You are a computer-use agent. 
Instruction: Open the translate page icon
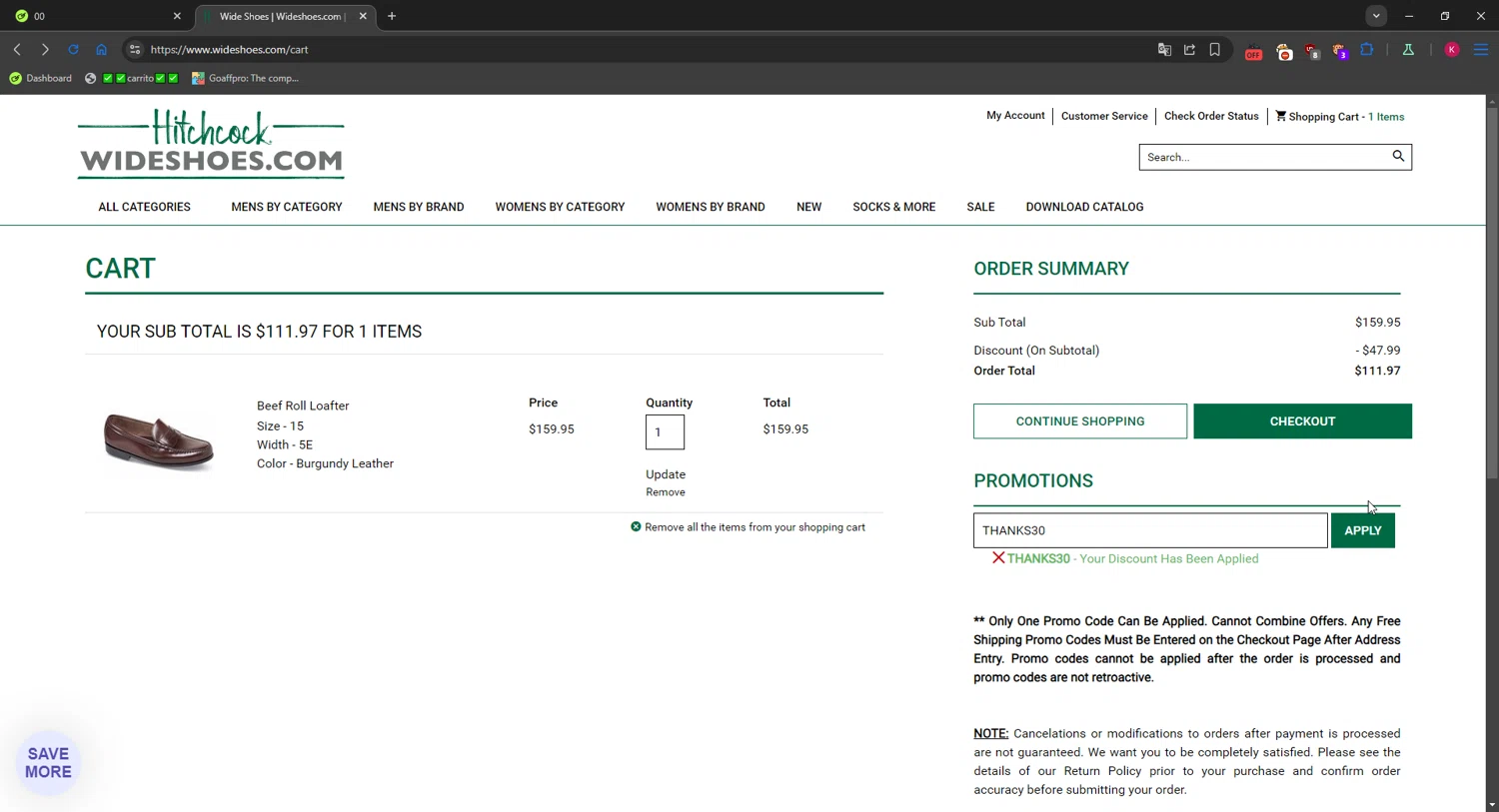pos(1164,49)
